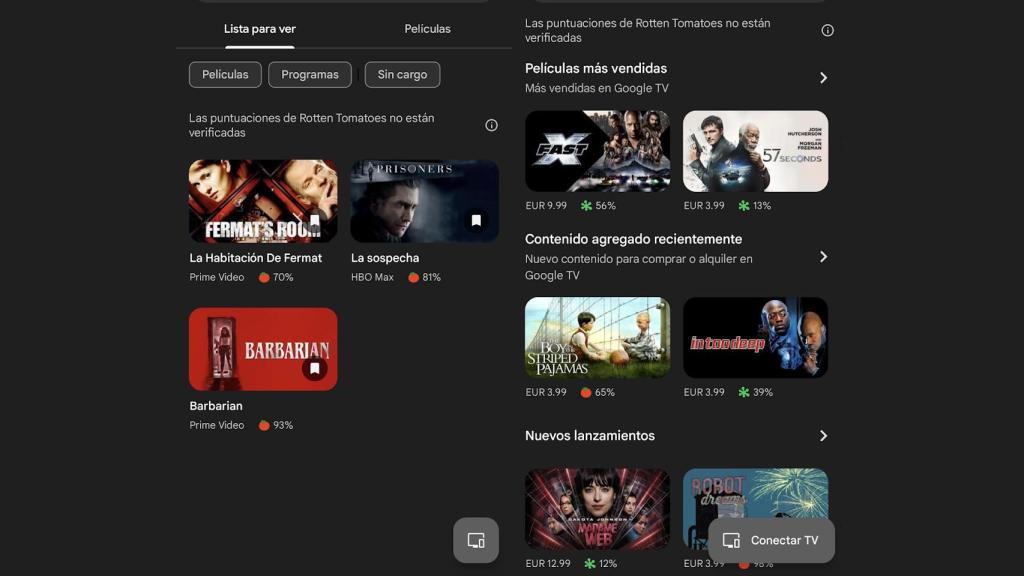Click the 65% tomato score icon

(x=586, y=392)
